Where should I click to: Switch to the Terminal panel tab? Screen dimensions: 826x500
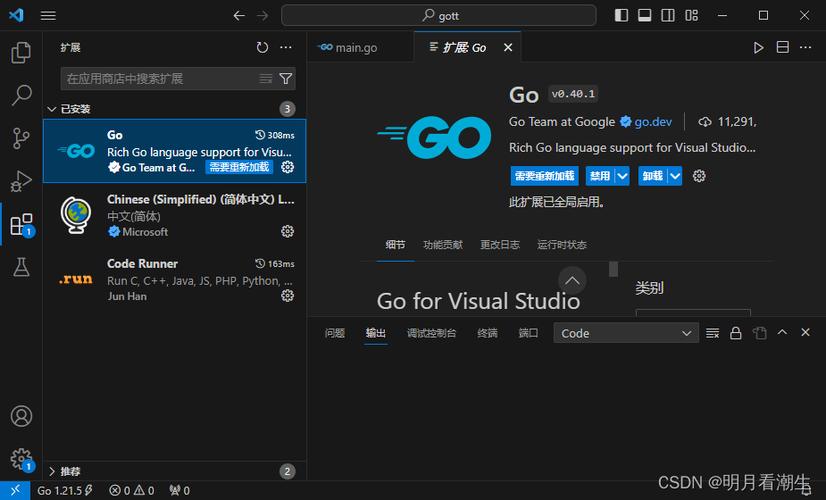pos(487,333)
